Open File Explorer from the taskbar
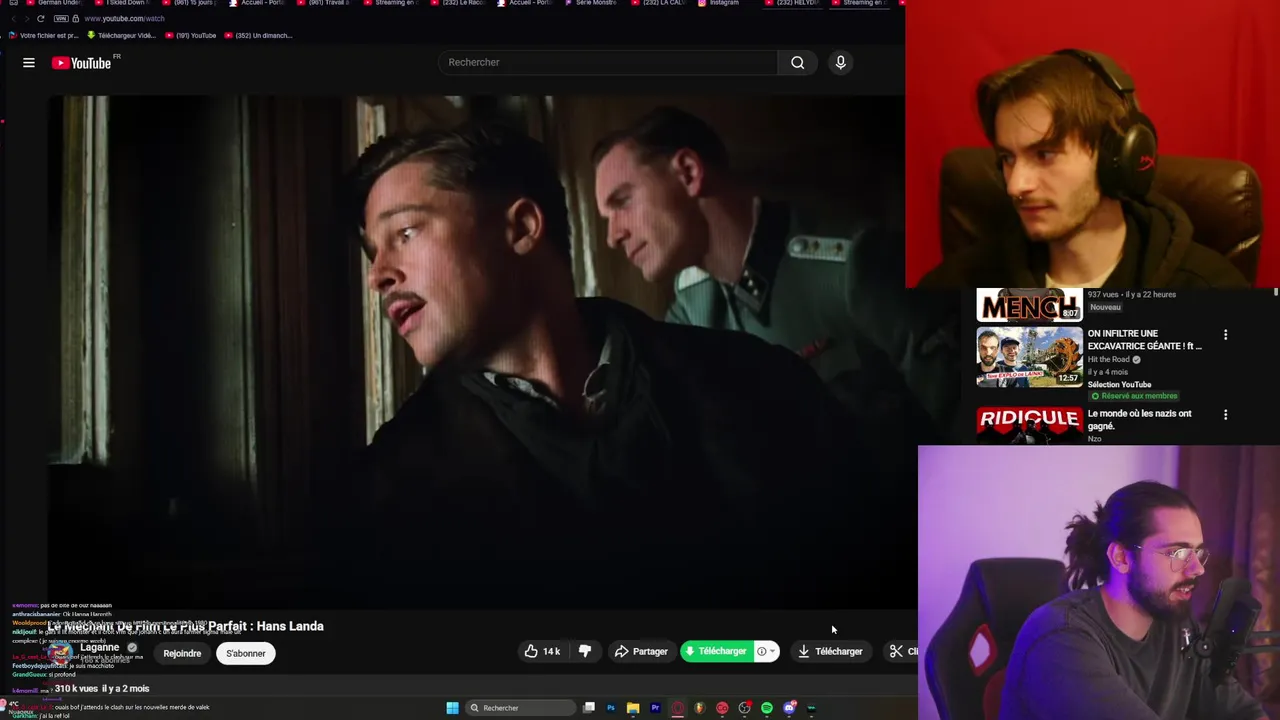The width and height of the screenshot is (1280, 720). pyautogui.click(x=633, y=708)
